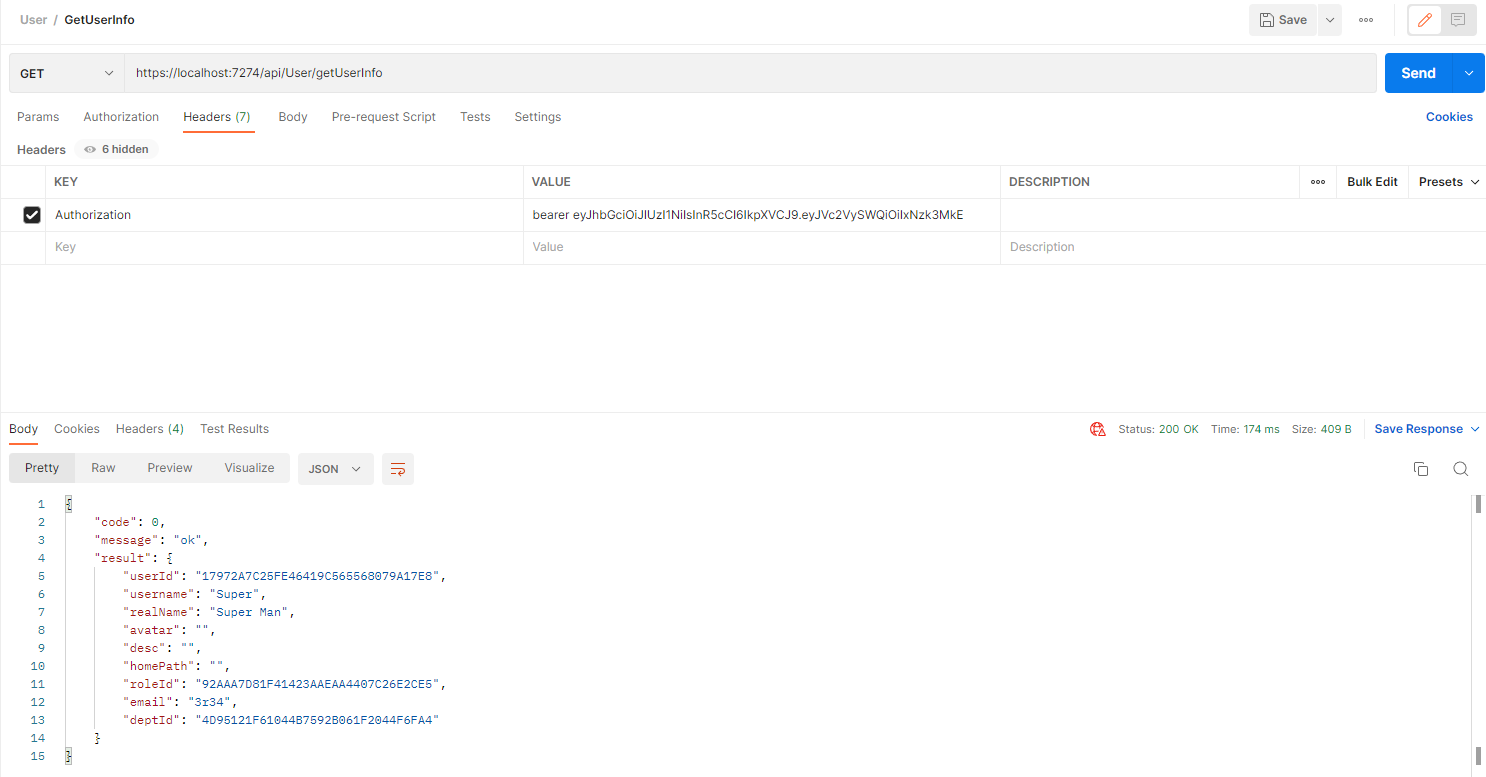The height and width of the screenshot is (777, 1486).
Task: Open the comments panel icon
Action: pyautogui.click(x=1458, y=20)
